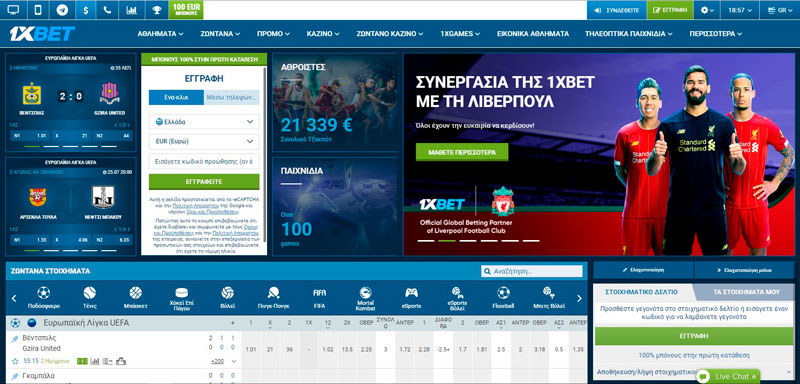Open the green pitch view icon for Βέντσπιλς

[82, 361]
